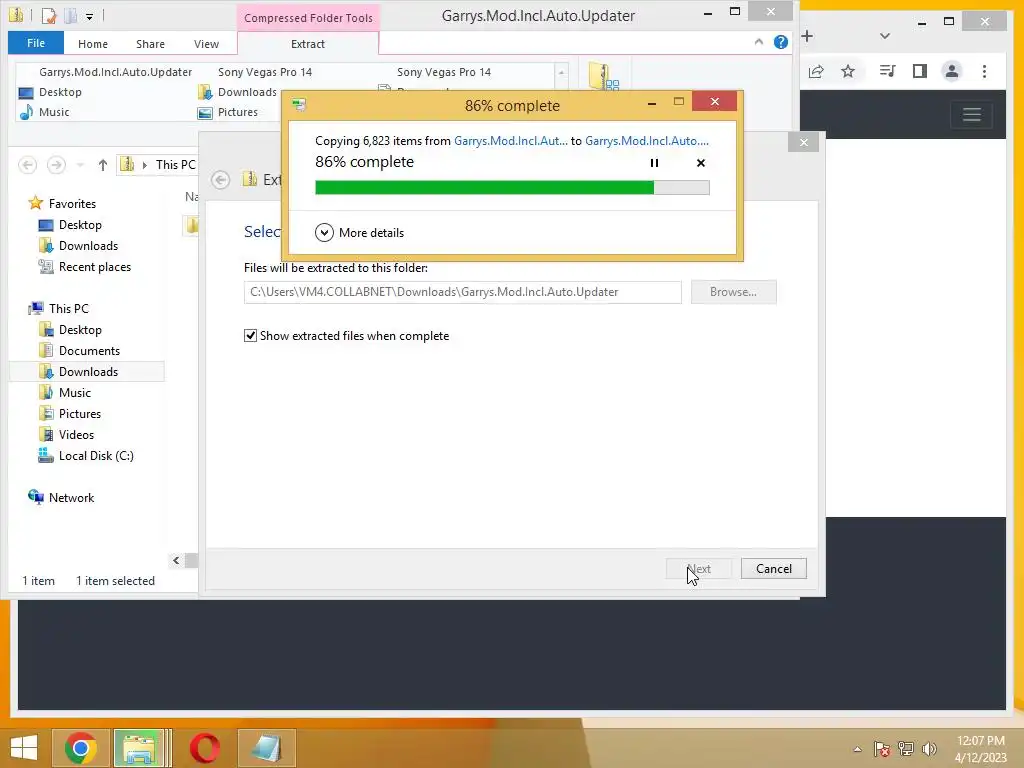The width and height of the screenshot is (1024, 768).
Task: Open Downloads under Favorites
Action: point(78,246)
